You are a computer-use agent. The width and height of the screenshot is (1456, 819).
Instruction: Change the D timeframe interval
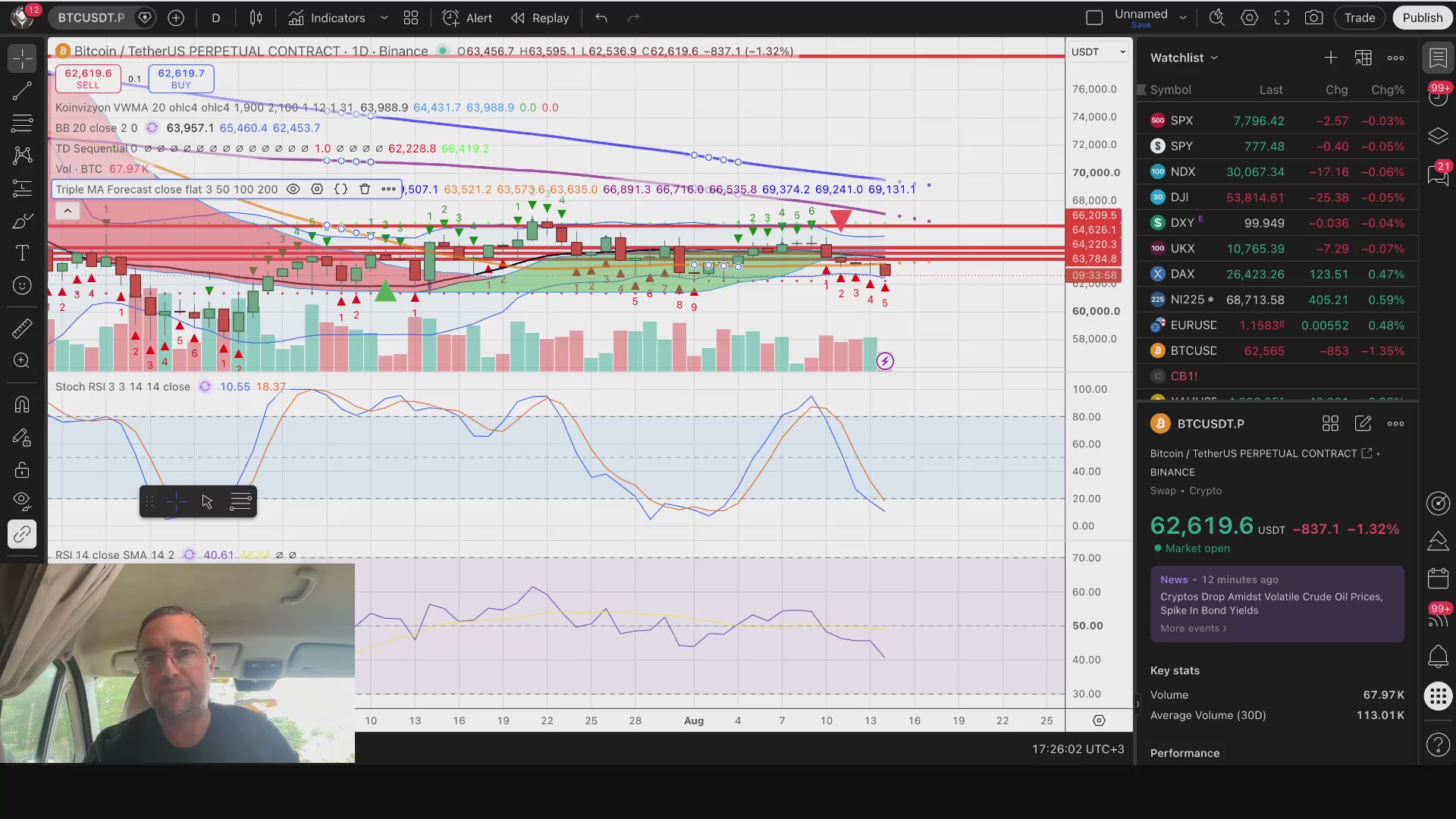(x=216, y=18)
